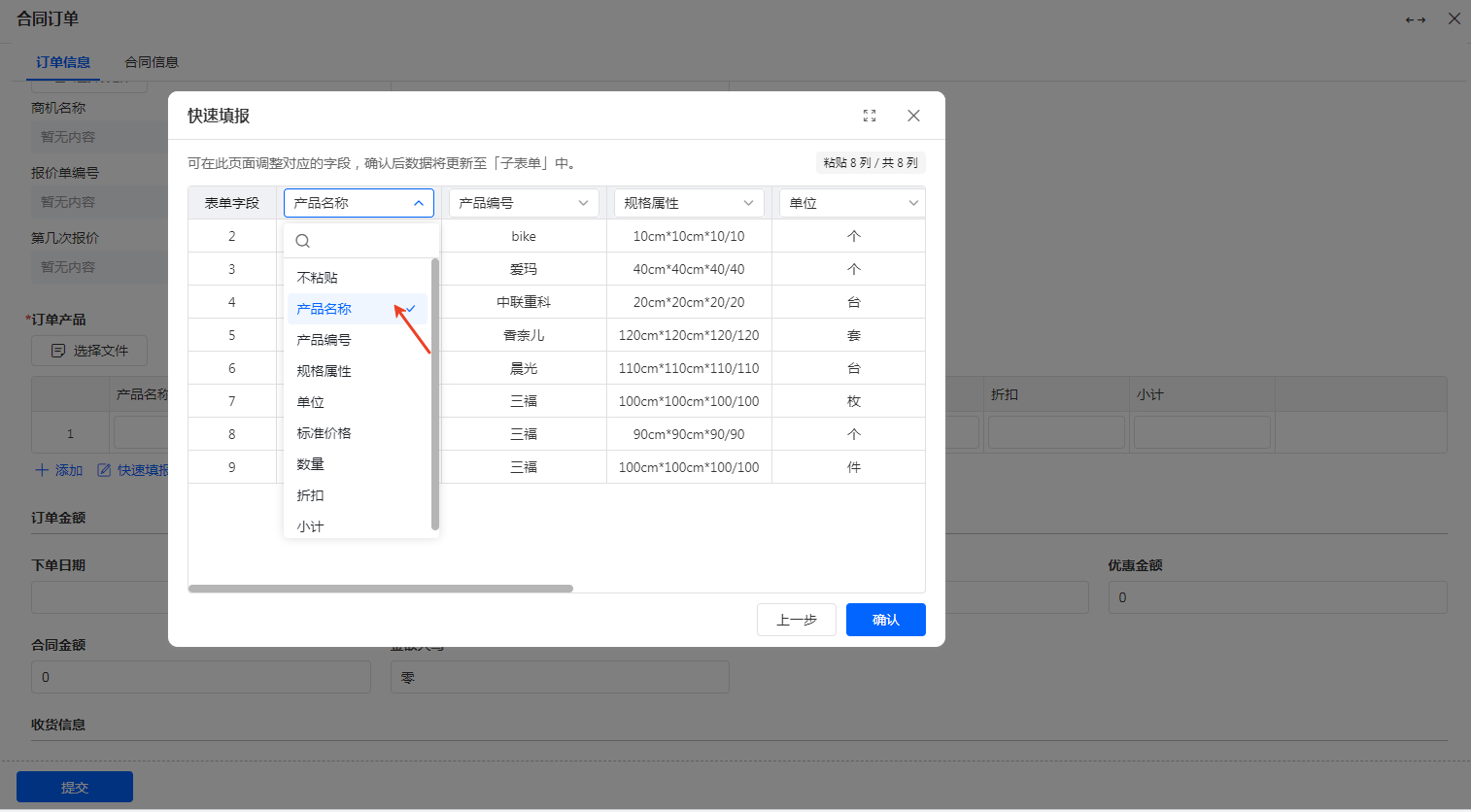Image resolution: width=1471 pixels, height=812 pixels.
Task: Pick 标准价格 from the dropdown options
Action: pos(324,433)
